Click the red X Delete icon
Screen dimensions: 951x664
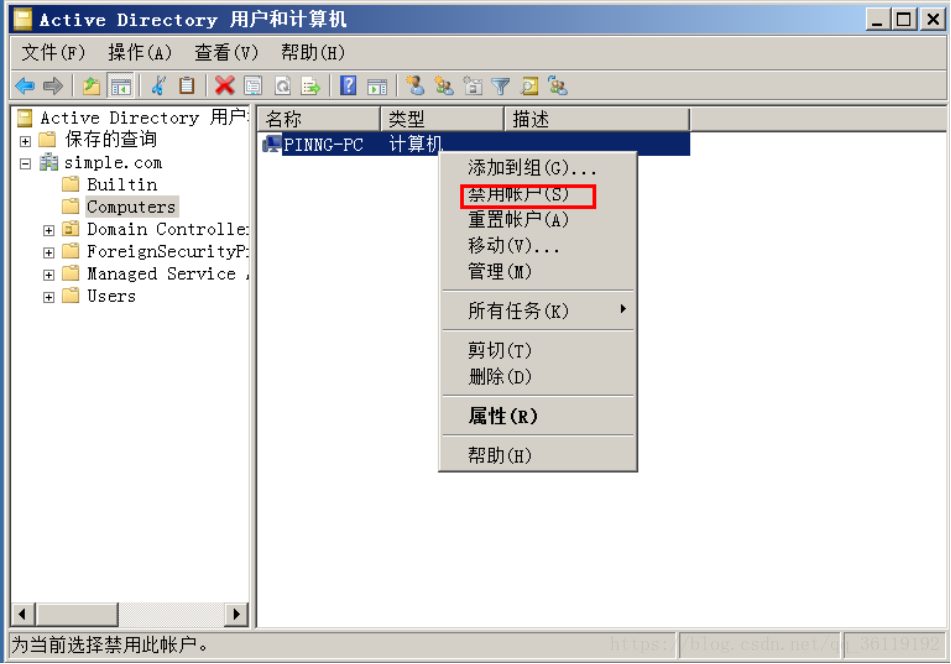224,86
